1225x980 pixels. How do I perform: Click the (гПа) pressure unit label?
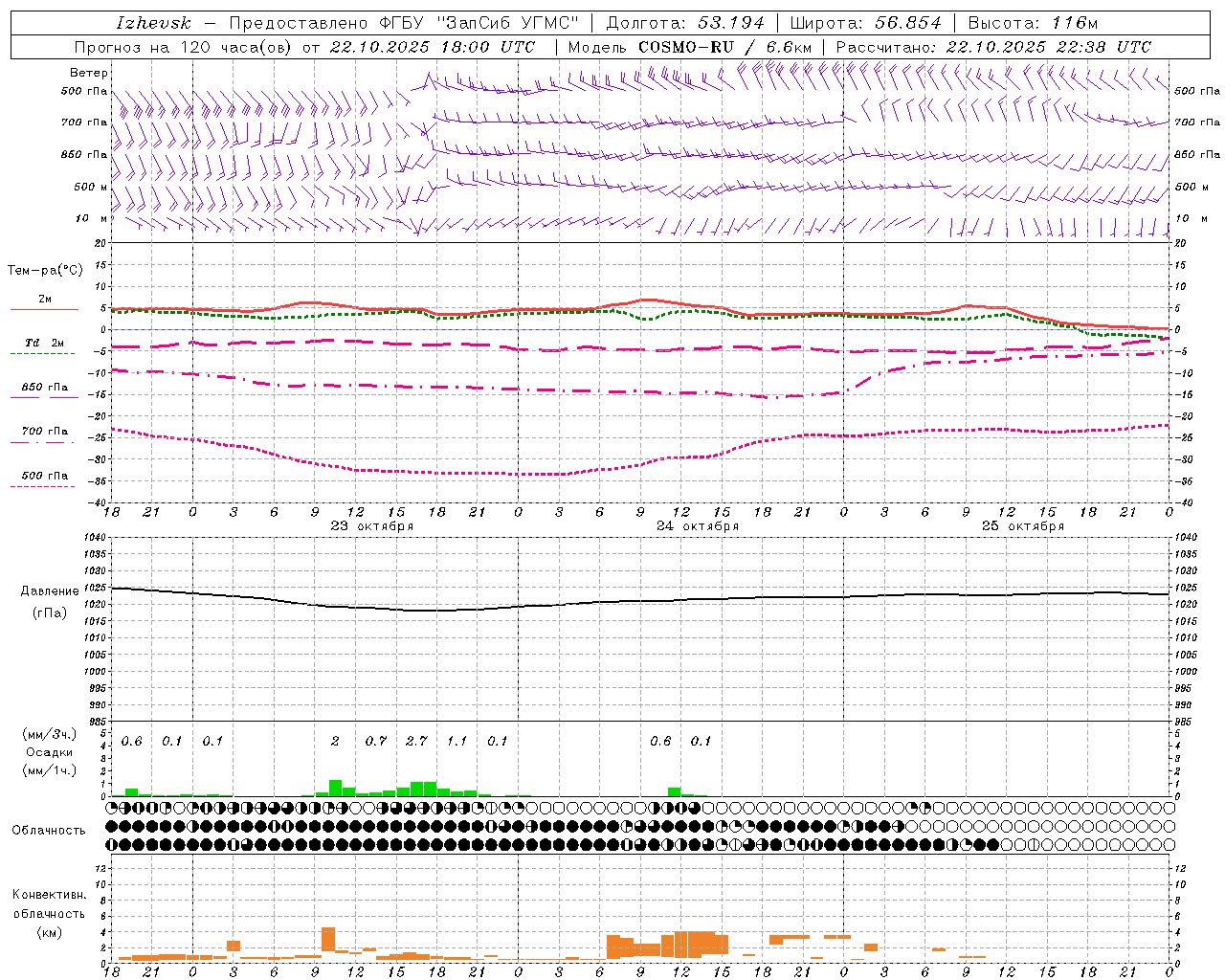50,613
